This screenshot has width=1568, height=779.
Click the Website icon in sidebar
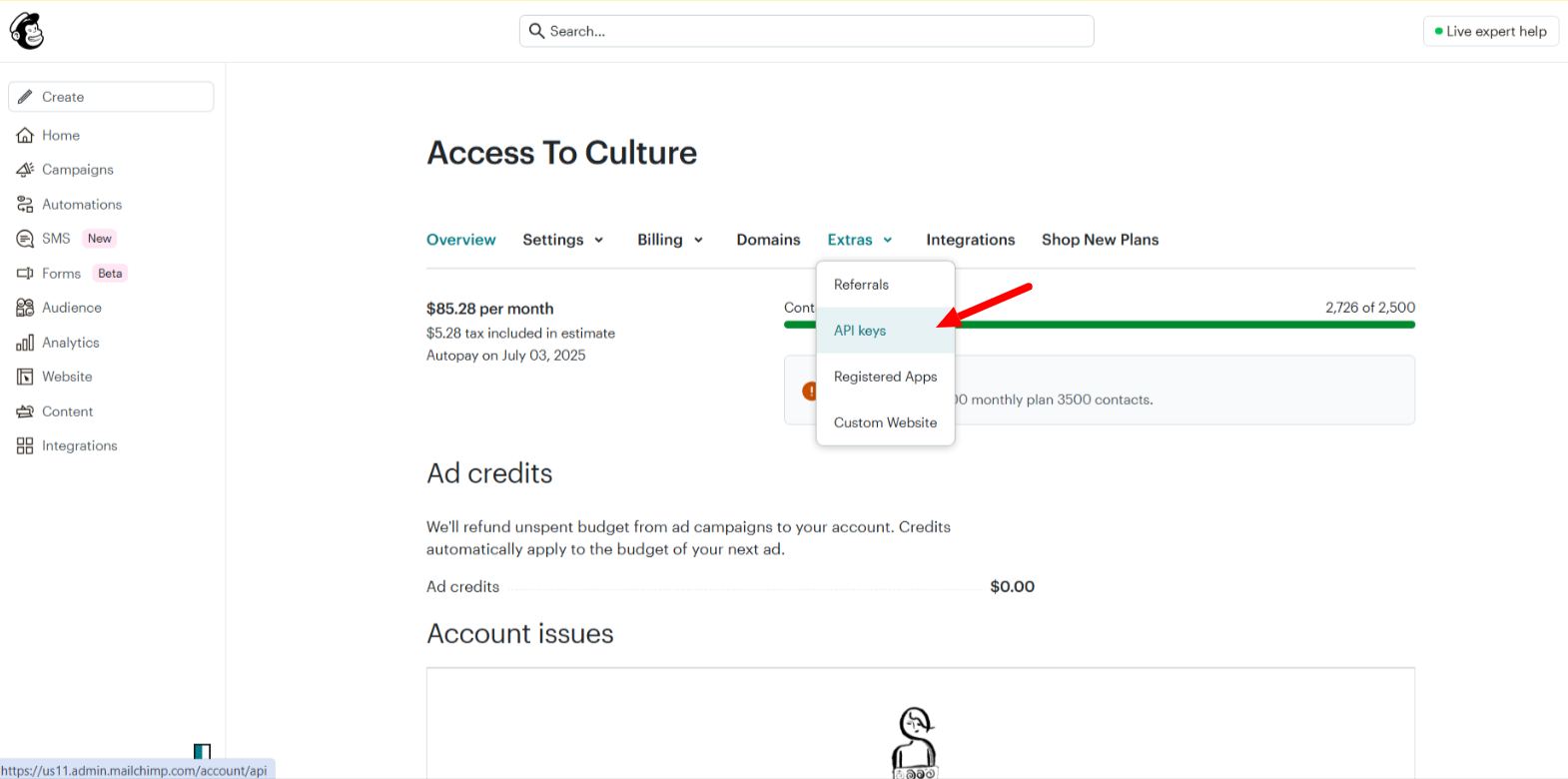[x=25, y=377]
